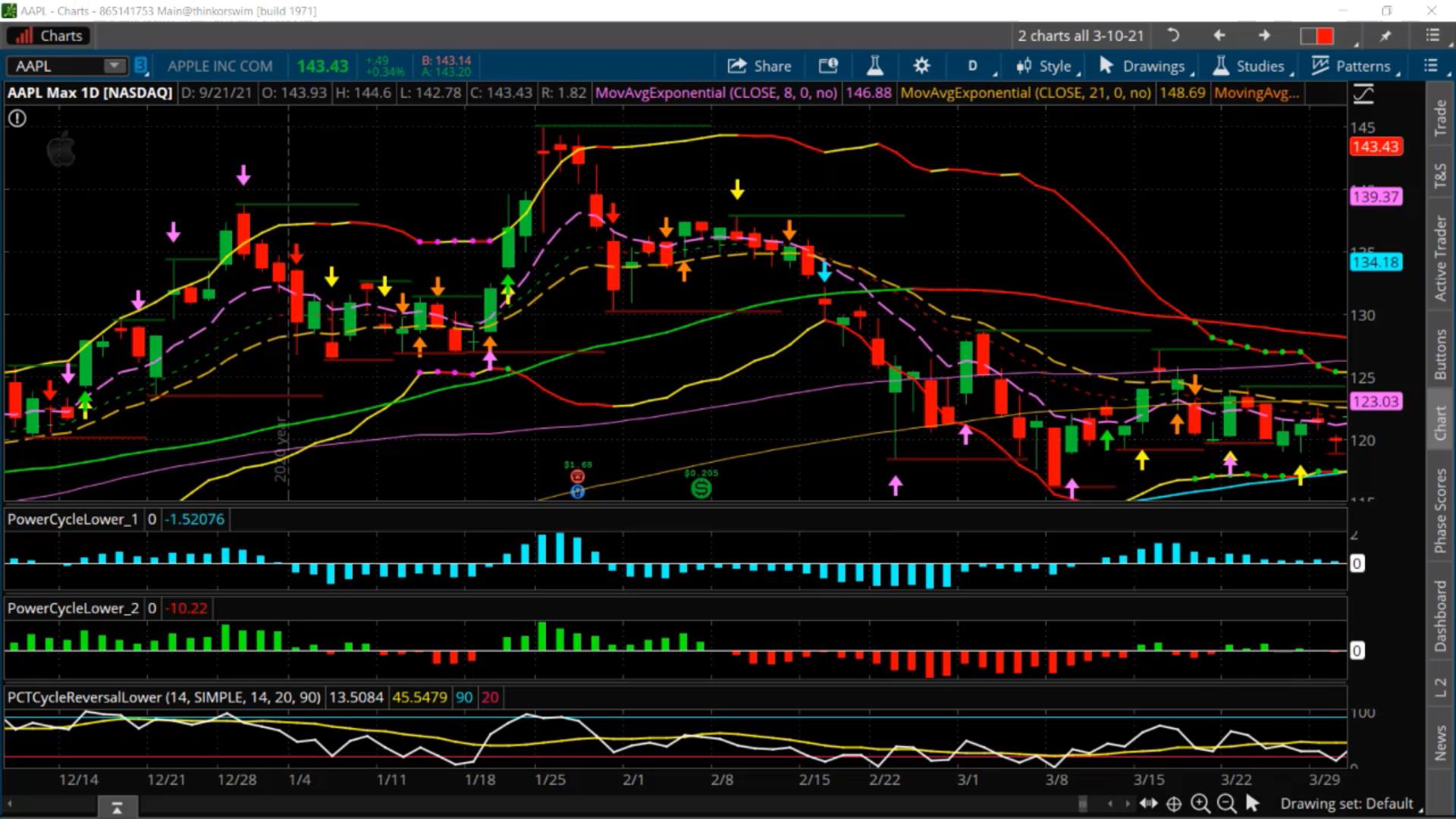This screenshot has height=819, width=1456.
Task: Click the magenta 123.03 price bubble
Action: pyautogui.click(x=1376, y=402)
